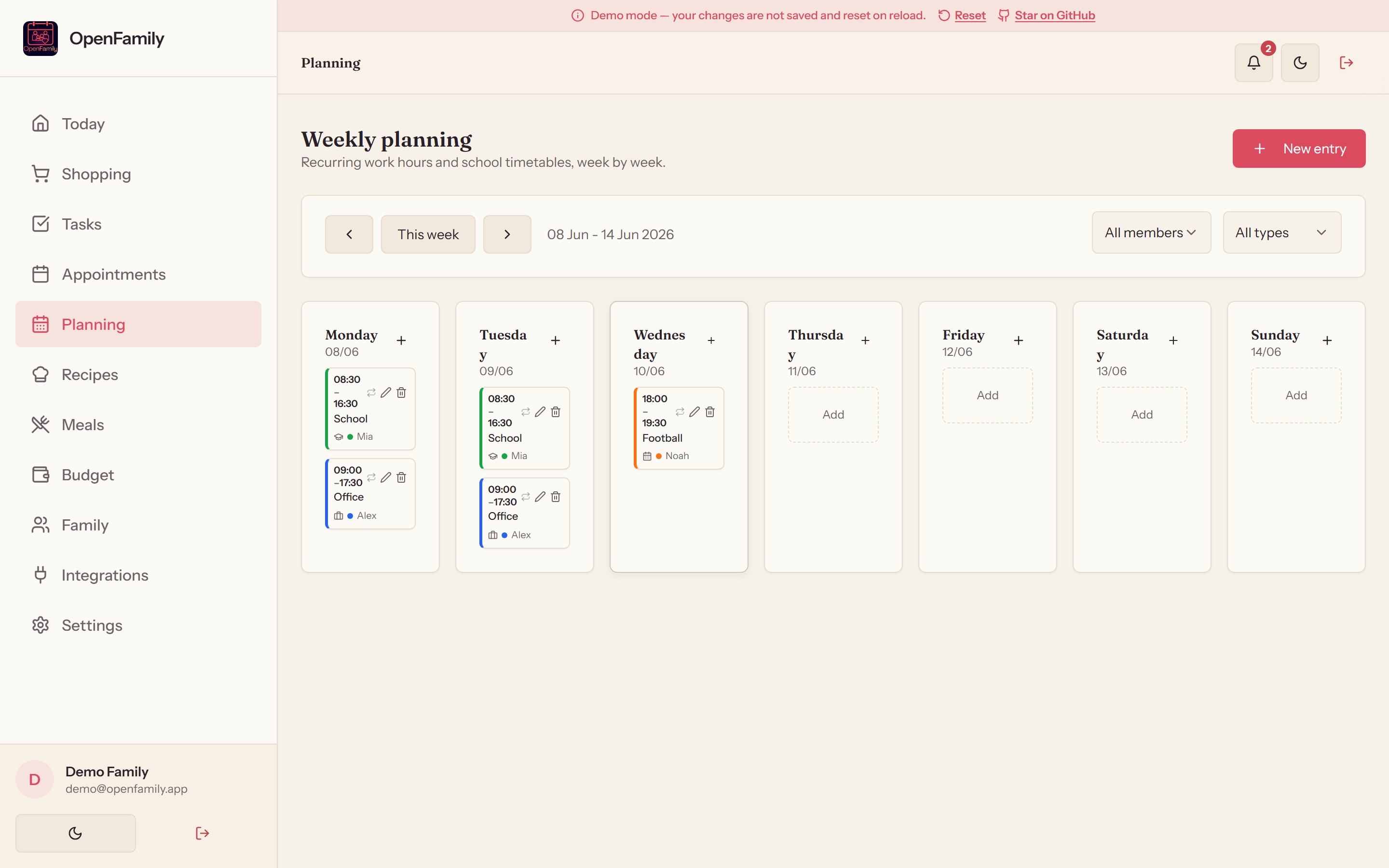1389x868 pixels.
Task: Click the Demo Family avatar D
Action: (x=34, y=780)
